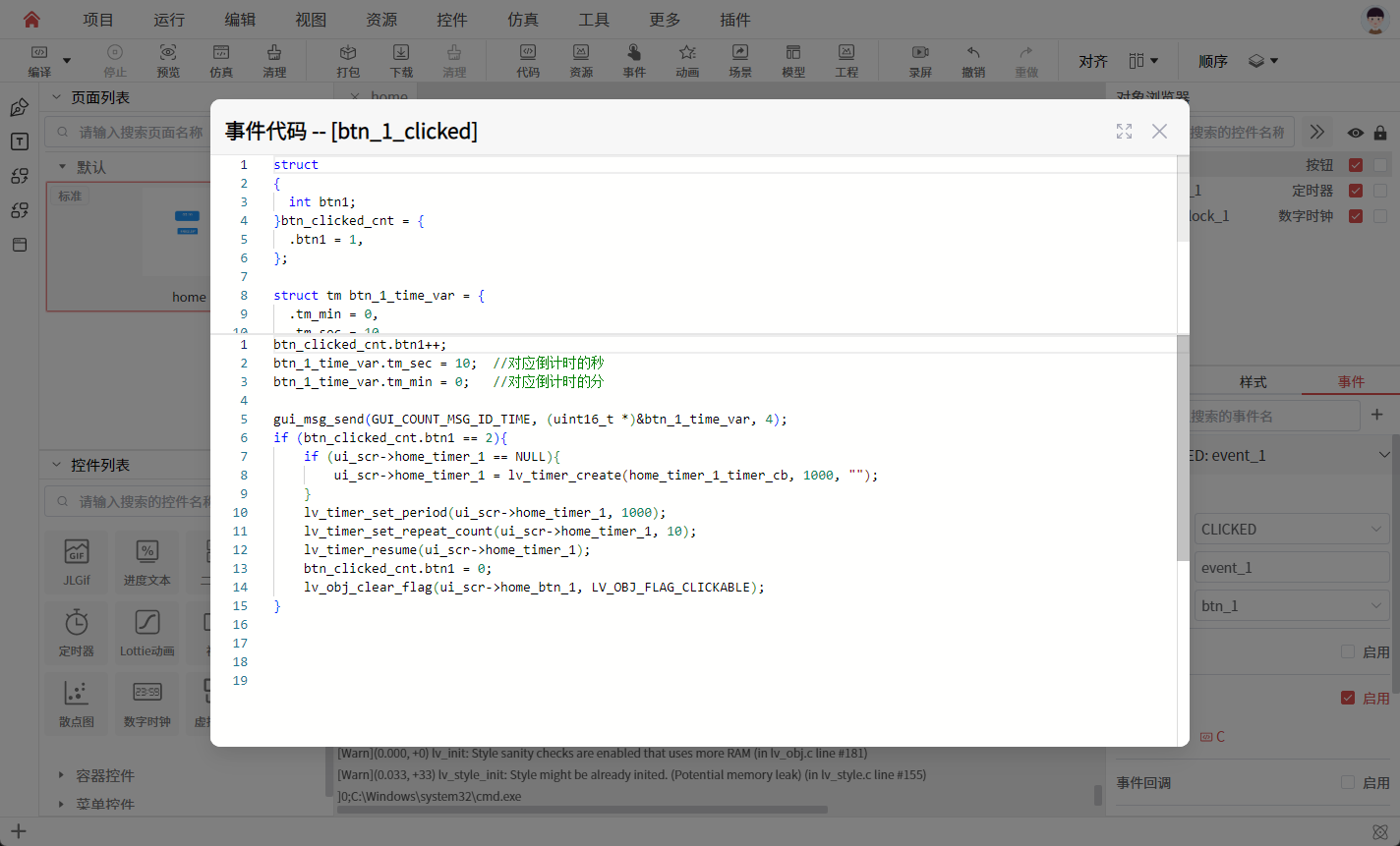Viewport: 1400px width, 846px height.
Task: Click the home icon in menu bar
Action: (31, 20)
